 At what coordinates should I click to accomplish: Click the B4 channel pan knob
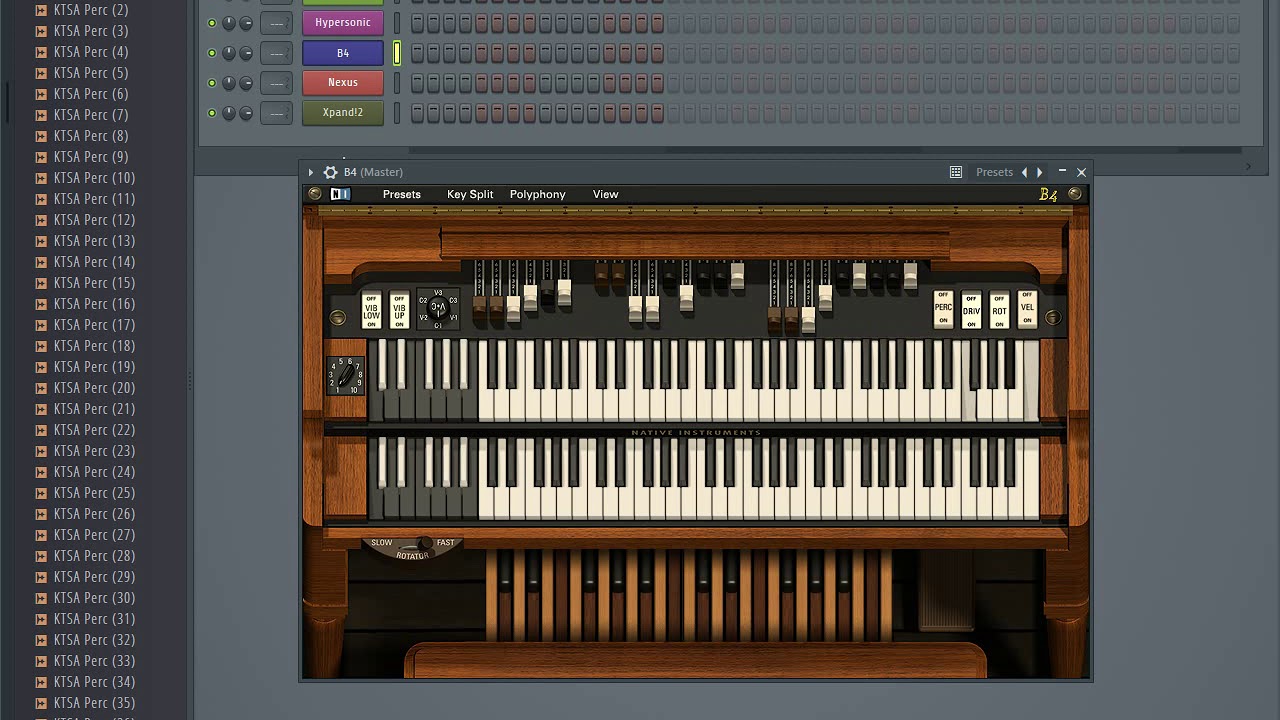pos(229,53)
